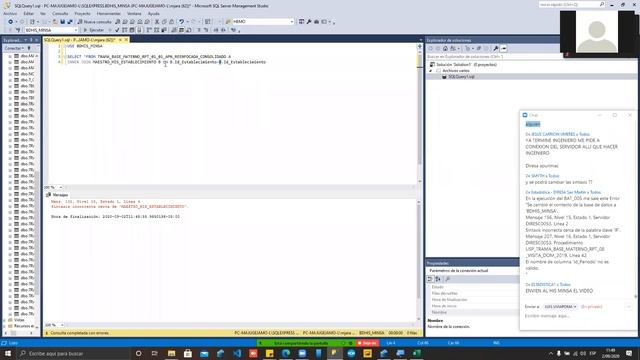
Task: Click the Solution Explorer search field
Action: point(494,56)
